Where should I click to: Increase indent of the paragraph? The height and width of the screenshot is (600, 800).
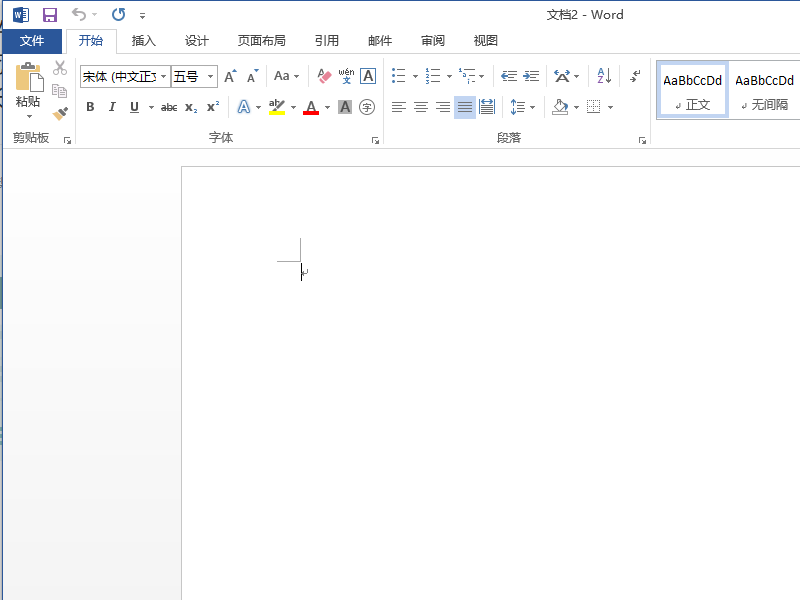[x=531, y=76]
